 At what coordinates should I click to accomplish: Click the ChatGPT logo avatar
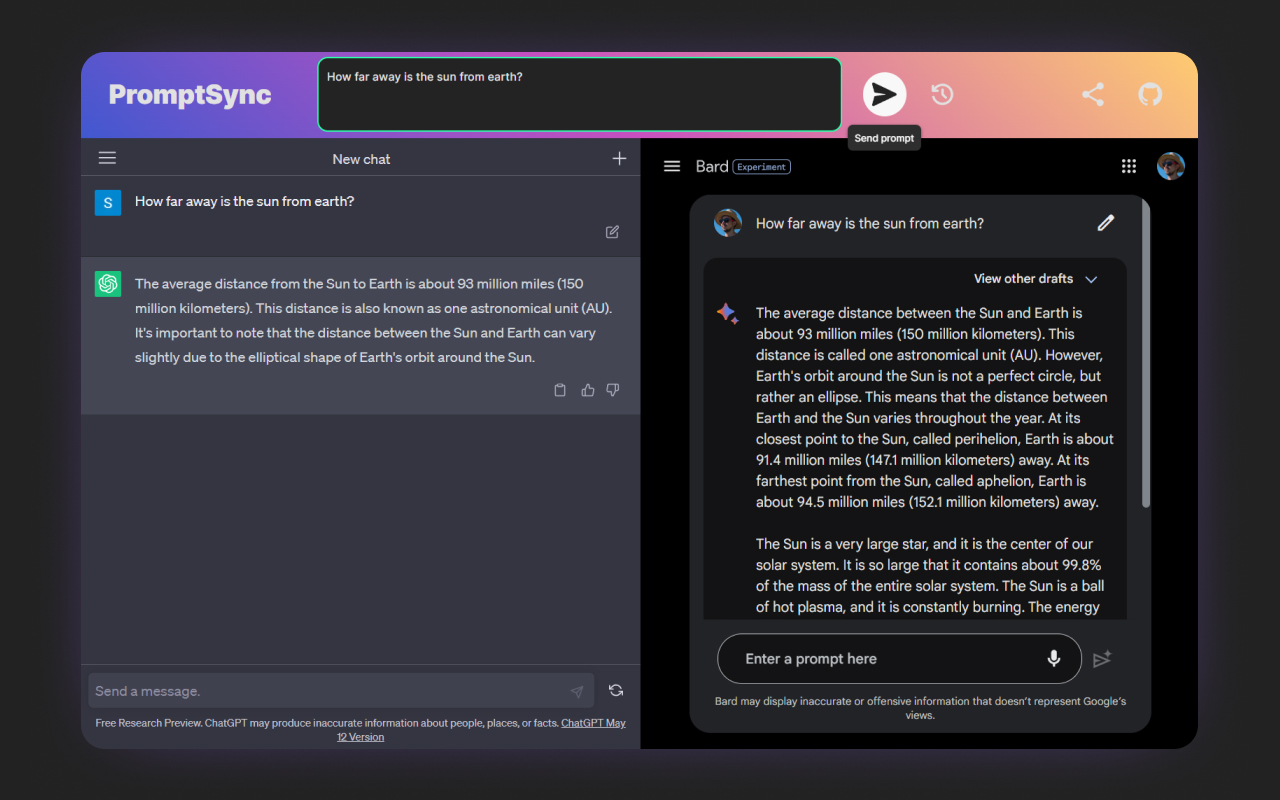click(108, 284)
